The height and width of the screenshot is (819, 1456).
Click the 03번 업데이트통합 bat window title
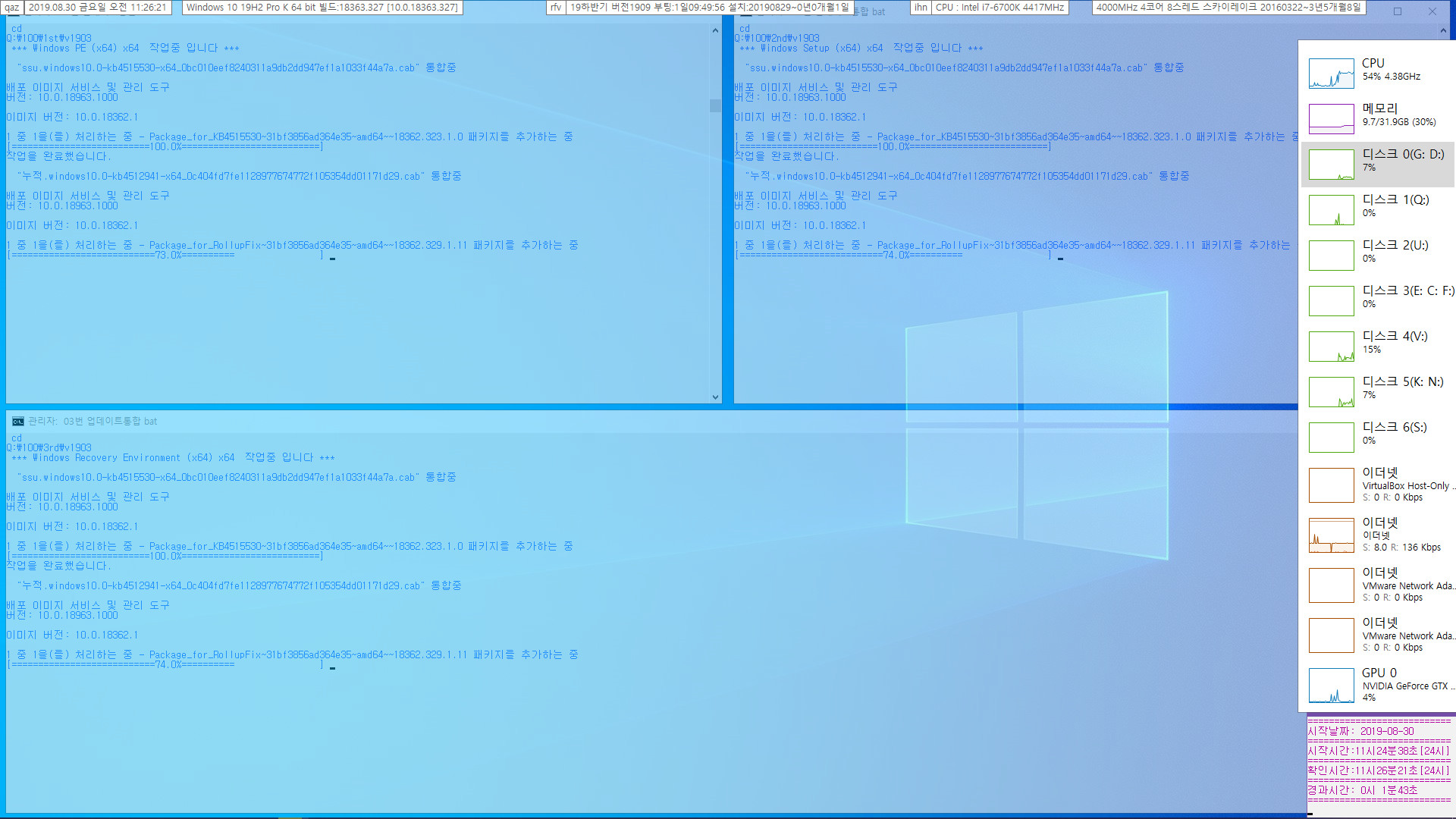(93, 421)
